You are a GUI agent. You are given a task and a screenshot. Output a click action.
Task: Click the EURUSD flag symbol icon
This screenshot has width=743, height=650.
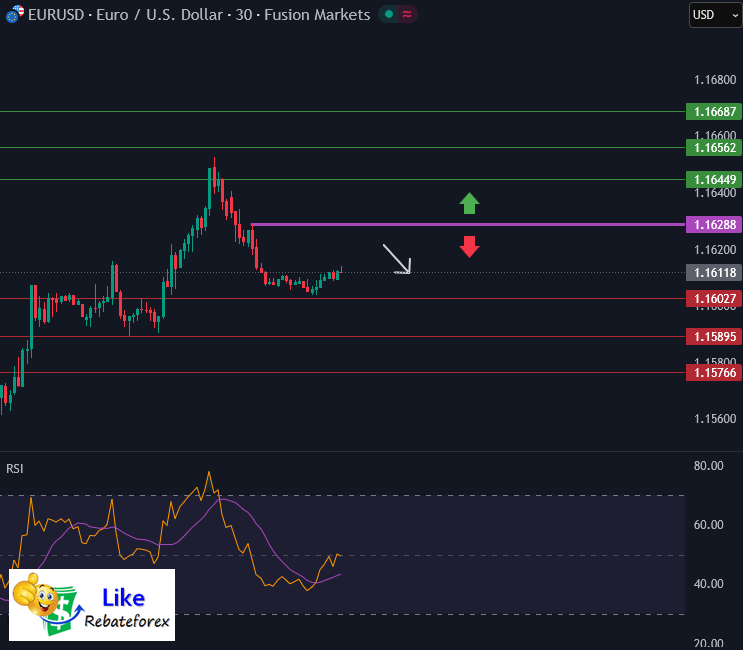(15, 14)
